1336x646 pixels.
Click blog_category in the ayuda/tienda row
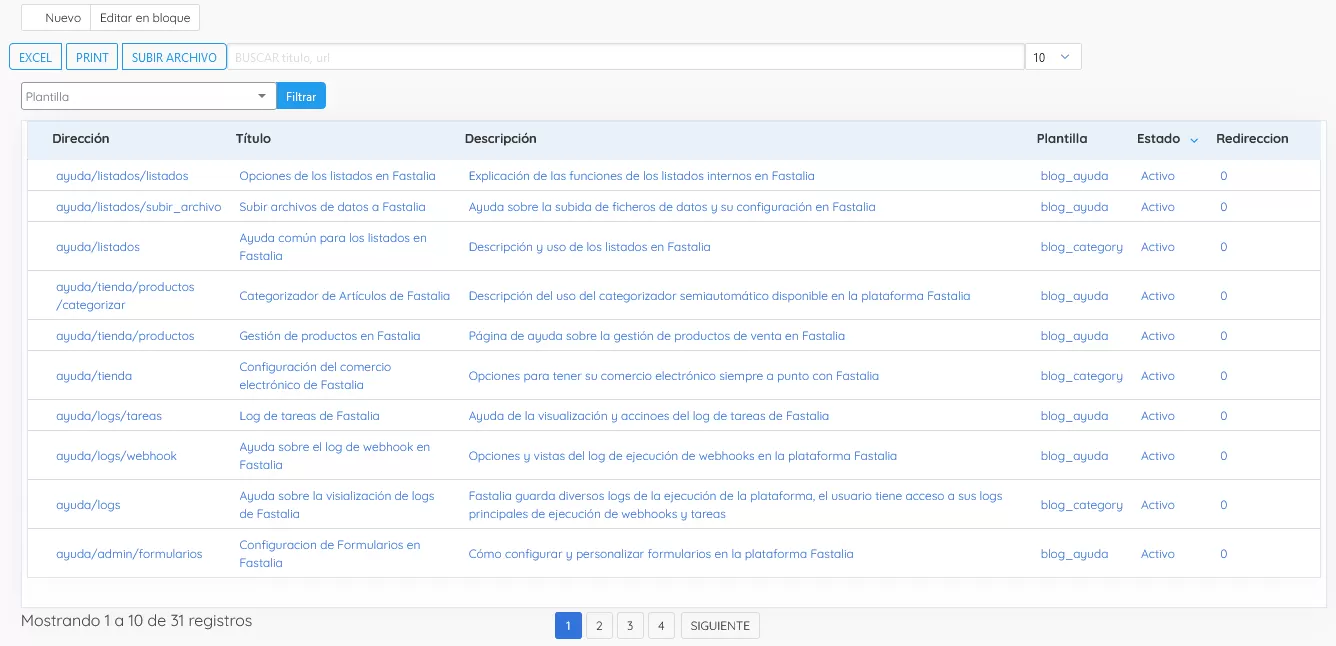(x=1081, y=376)
